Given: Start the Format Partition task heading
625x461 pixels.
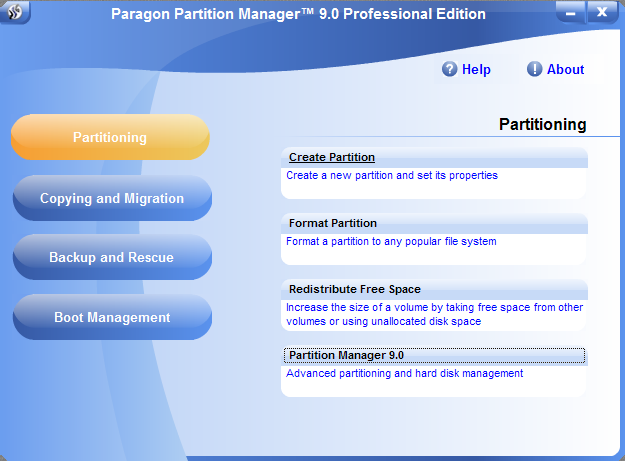Looking at the screenshot, I should point(333,223).
